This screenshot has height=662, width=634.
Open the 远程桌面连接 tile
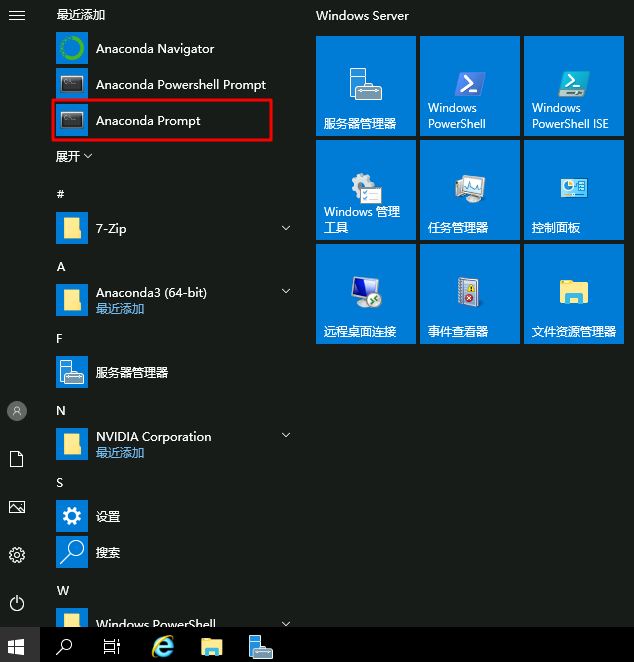click(366, 294)
